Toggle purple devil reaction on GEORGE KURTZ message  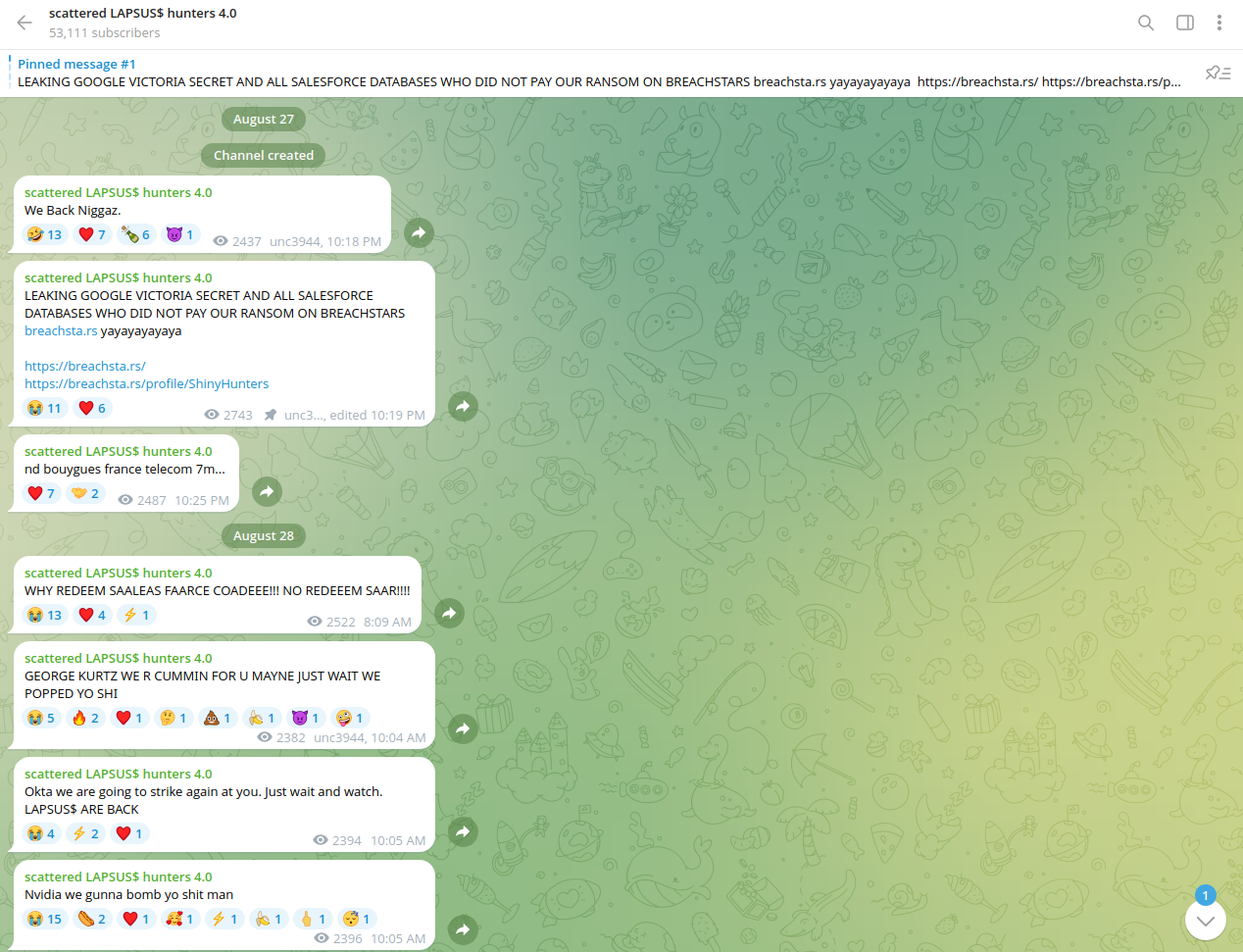306,718
